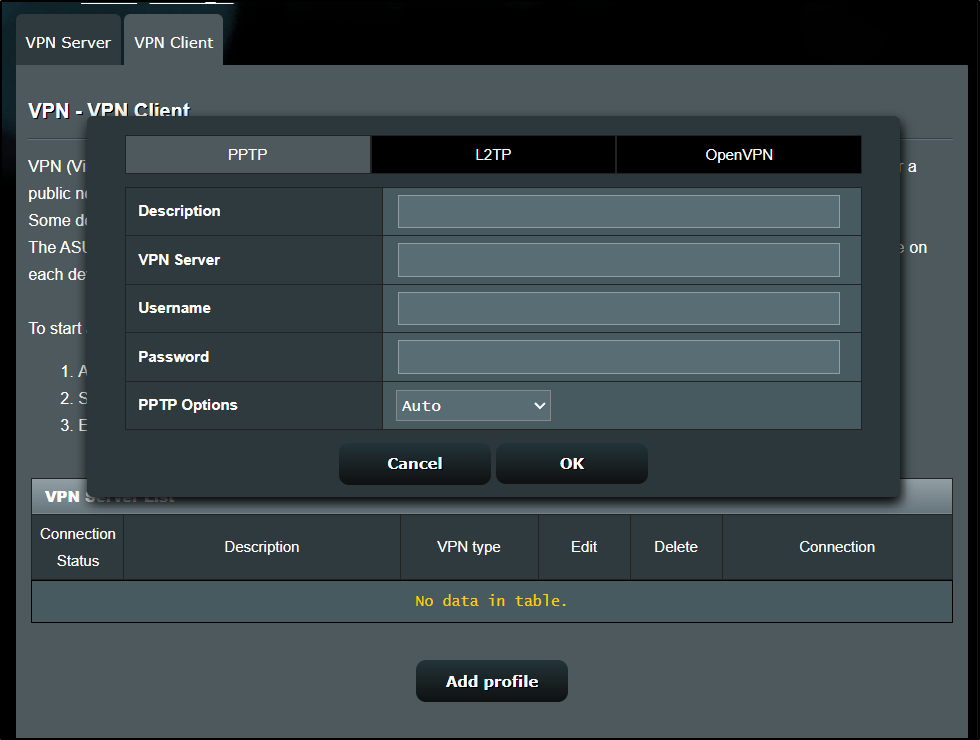The height and width of the screenshot is (740, 980).
Task: Click the Description table column header
Action: point(262,547)
